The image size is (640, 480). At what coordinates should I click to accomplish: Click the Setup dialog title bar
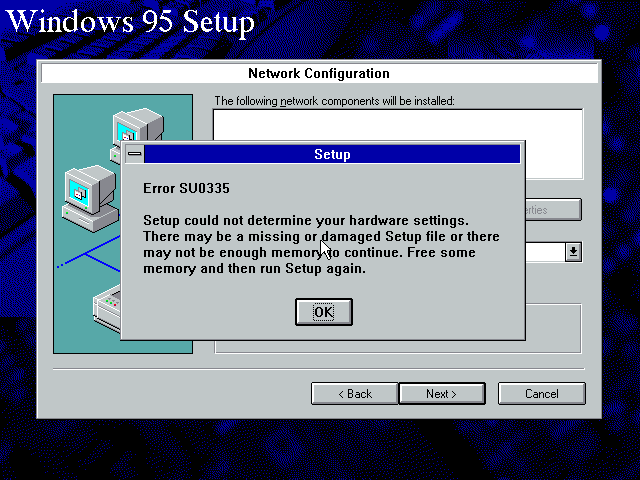coord(332,154)
